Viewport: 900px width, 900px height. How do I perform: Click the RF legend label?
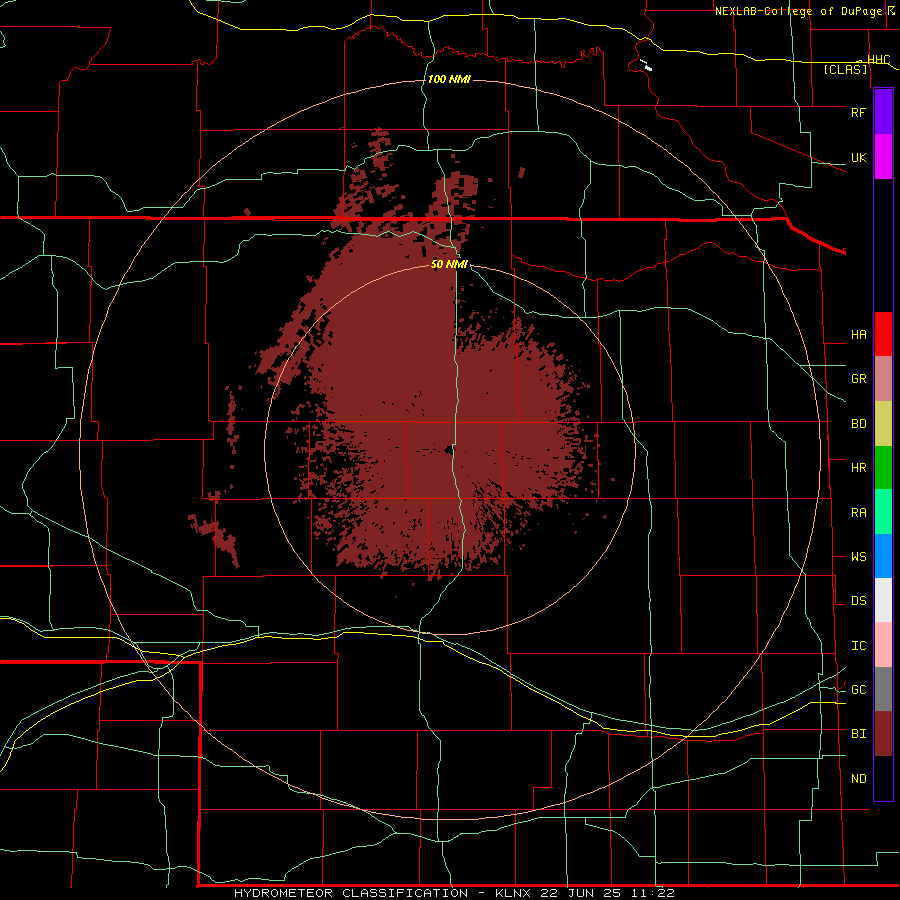pos(858,112)
